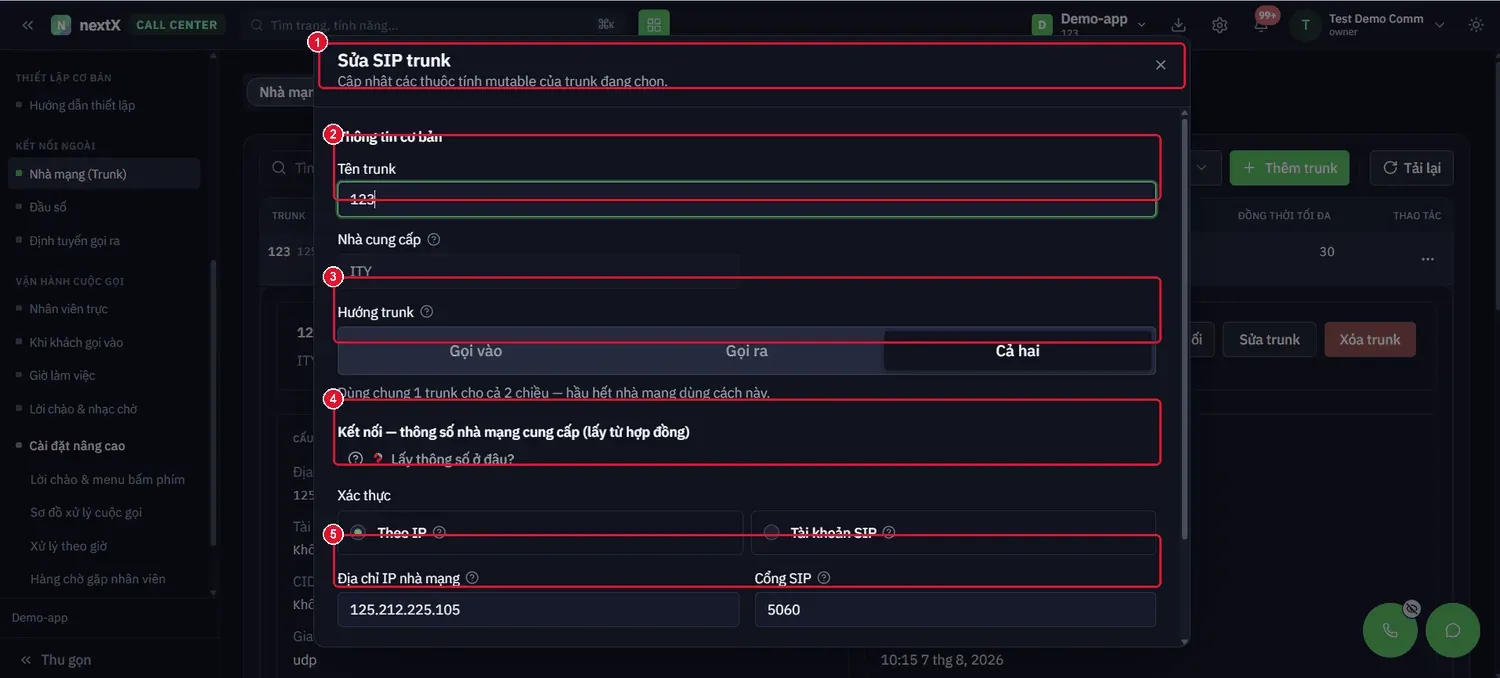
Task: Open the notifications bell with 99+ badge
Action: pos(1262,23)
